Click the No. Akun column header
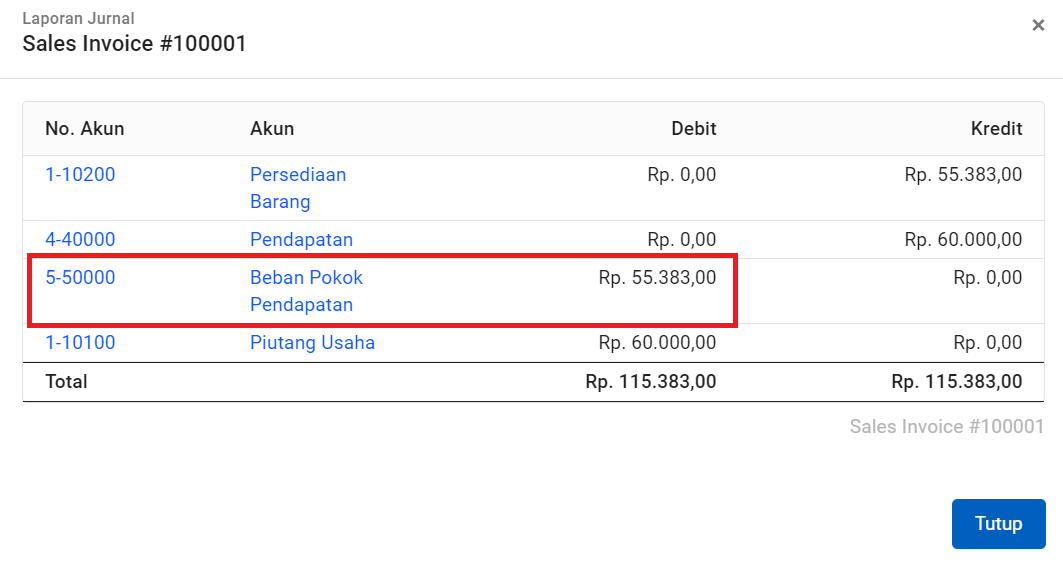The image size is (1063, 566). (85, 129)
